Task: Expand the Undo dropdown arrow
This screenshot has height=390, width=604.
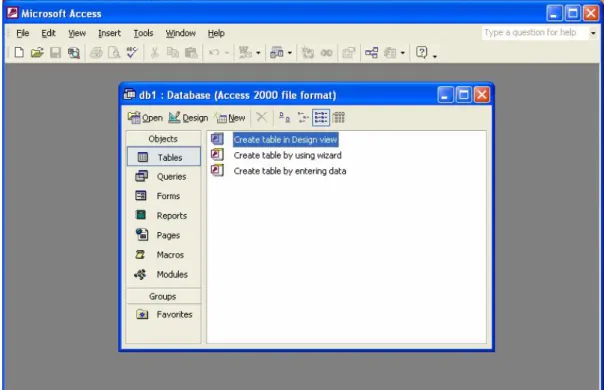Action: (x=227, y=53)
